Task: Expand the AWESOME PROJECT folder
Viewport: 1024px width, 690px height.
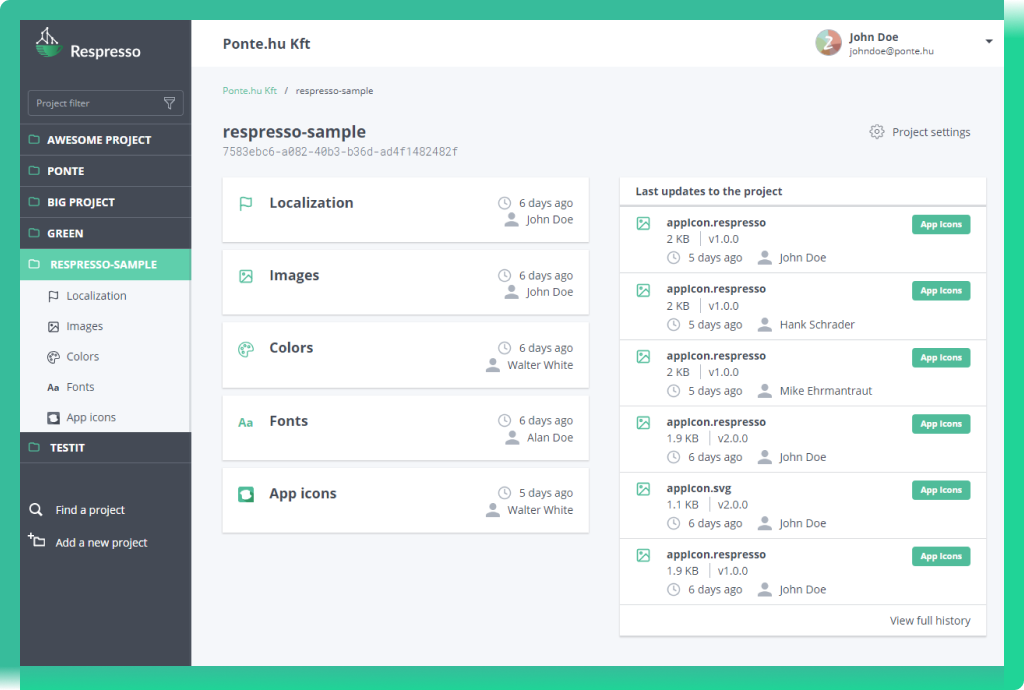Action: pyautogui.click(x=98, y=140)
